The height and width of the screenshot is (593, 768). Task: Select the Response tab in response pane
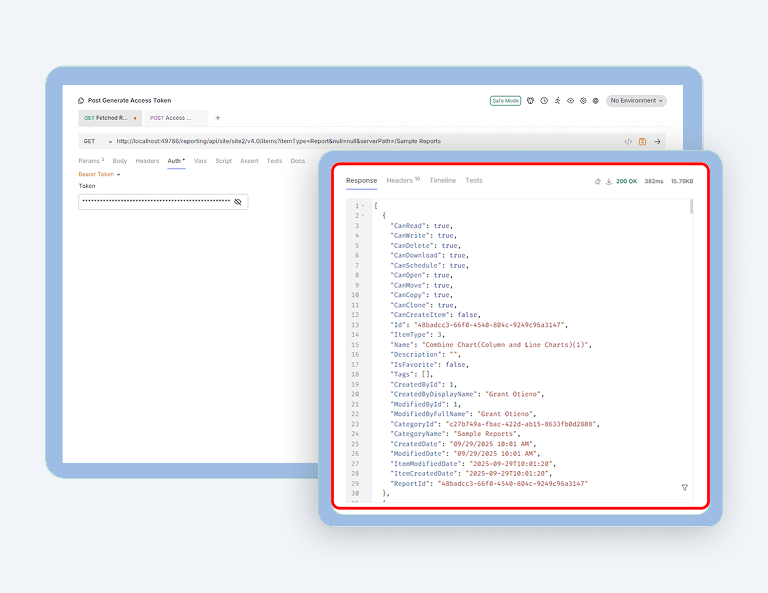[x=361, y=181]
